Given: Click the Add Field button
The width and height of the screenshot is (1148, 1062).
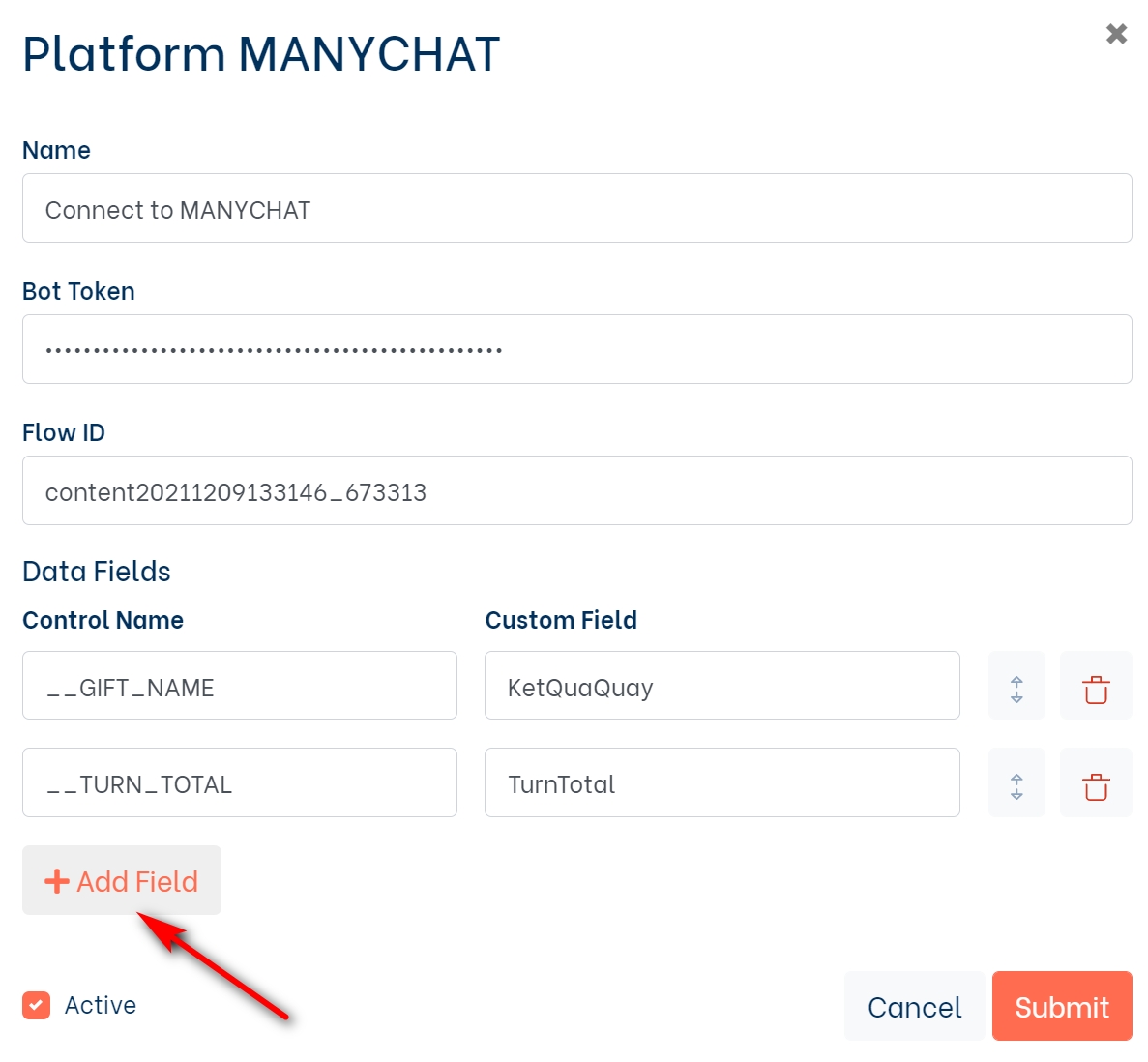Looking at the screenshot, I should coord(122,880).
